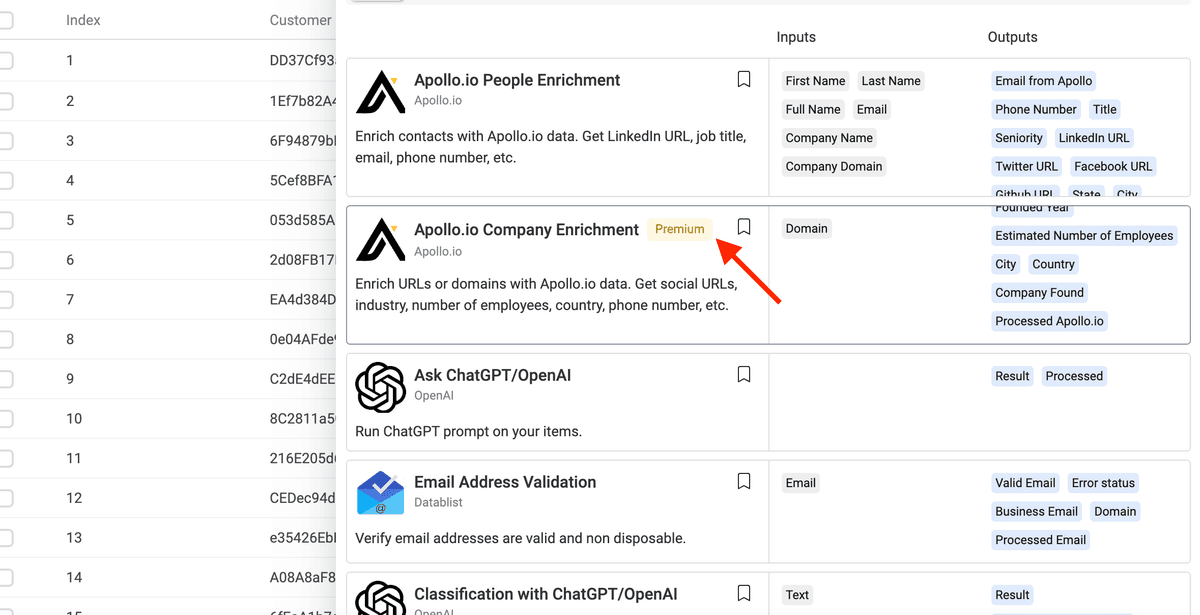The width and height of the screenshot is (1200, 615).
Task: Tick the checkbox for row 5
Action: coord(5,220)
